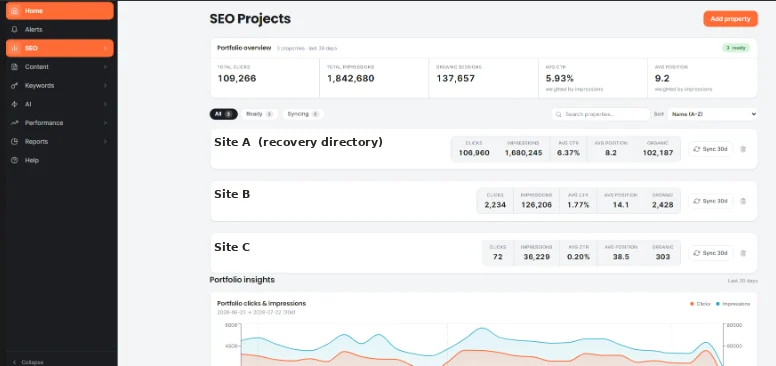This screenshot has height=366, width=776.
Task: Open Site A (recovery directory) project
Action: 298,142
